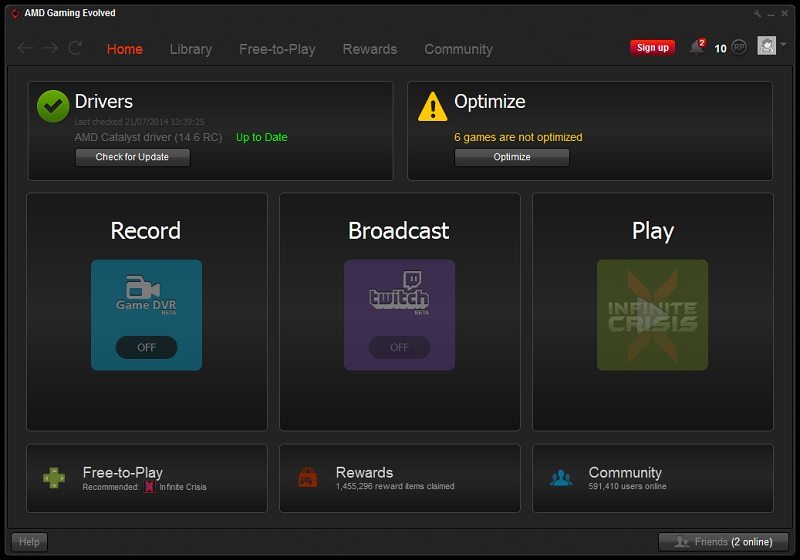Viewport: 800px width, 560px height.
Task: Open settings wrench icon in title bar
Action: click(757, 14)
